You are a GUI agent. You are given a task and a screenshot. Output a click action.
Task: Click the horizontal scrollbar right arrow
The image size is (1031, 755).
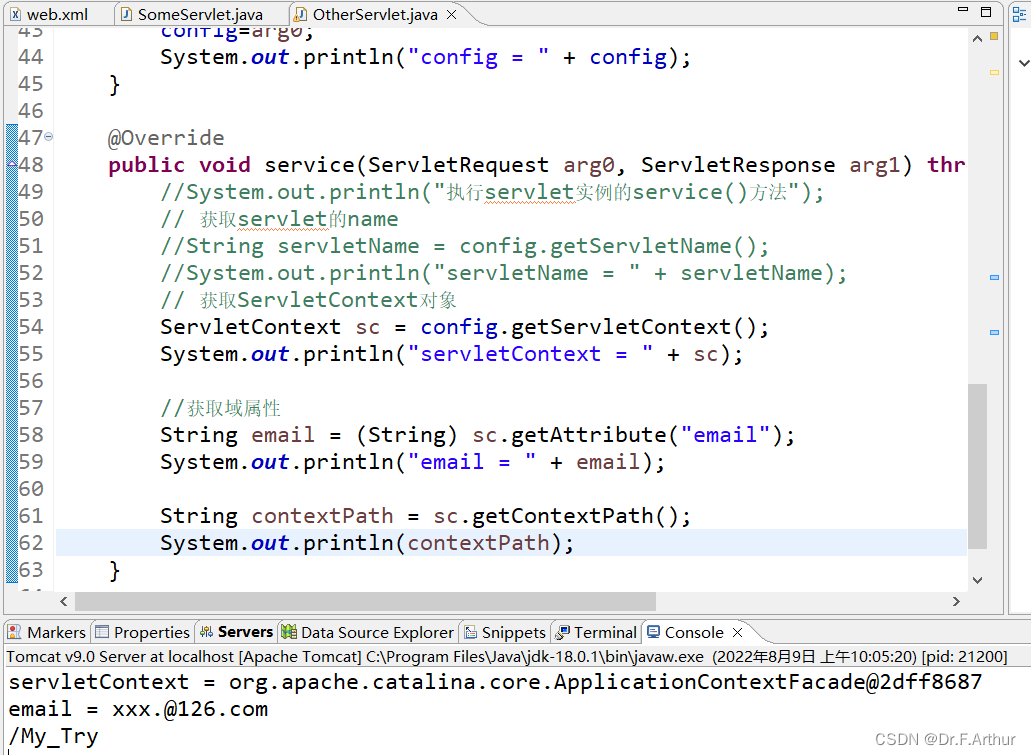coord(956,601)
